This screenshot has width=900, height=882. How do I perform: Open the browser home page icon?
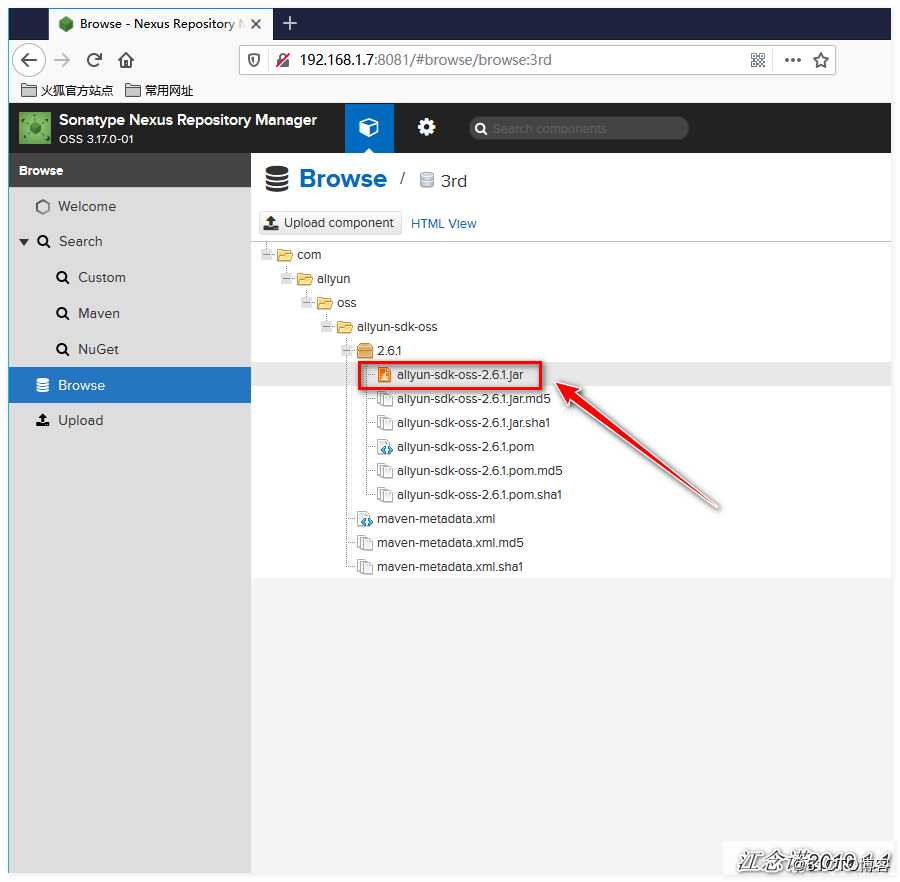click(126, 60)
